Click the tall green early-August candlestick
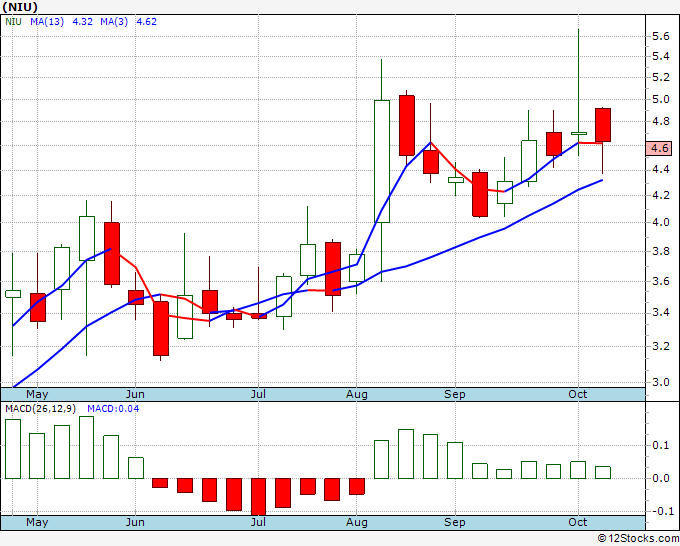This screenshot has height=546, width=680. [382, 161]
